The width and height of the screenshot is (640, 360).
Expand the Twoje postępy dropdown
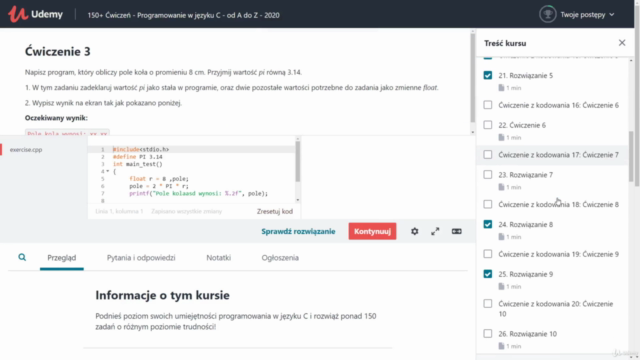tap(587, 15)
